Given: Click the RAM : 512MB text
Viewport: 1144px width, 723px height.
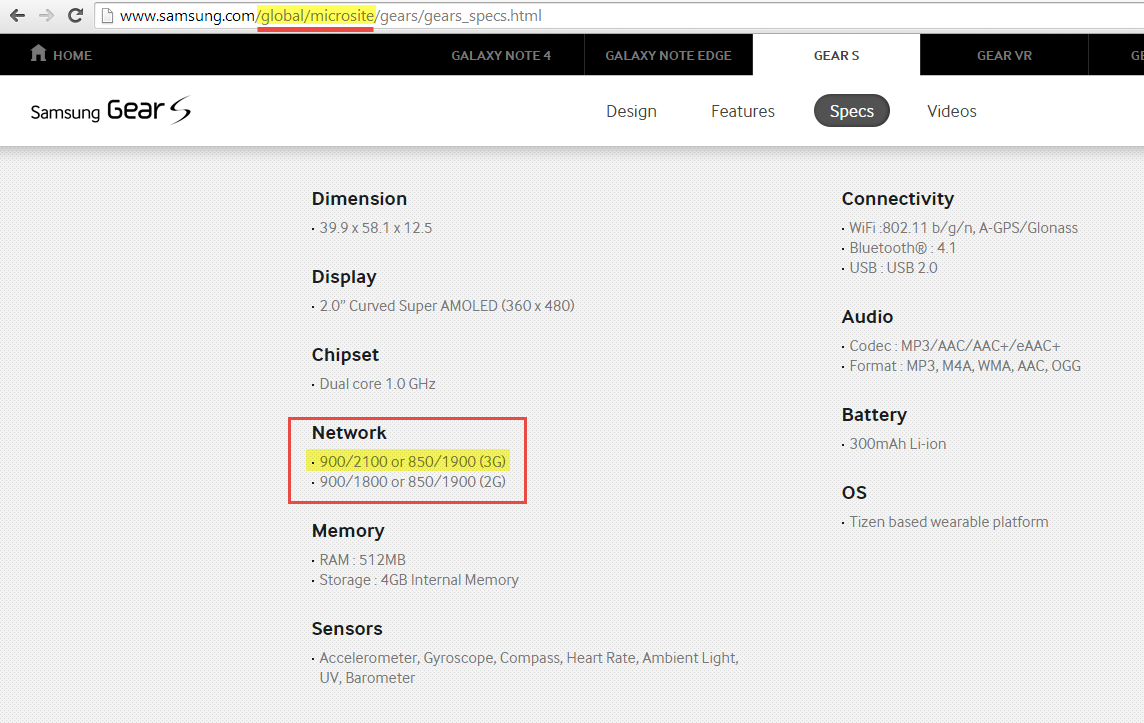Looking at the screenshot, I should click(362, 560).
